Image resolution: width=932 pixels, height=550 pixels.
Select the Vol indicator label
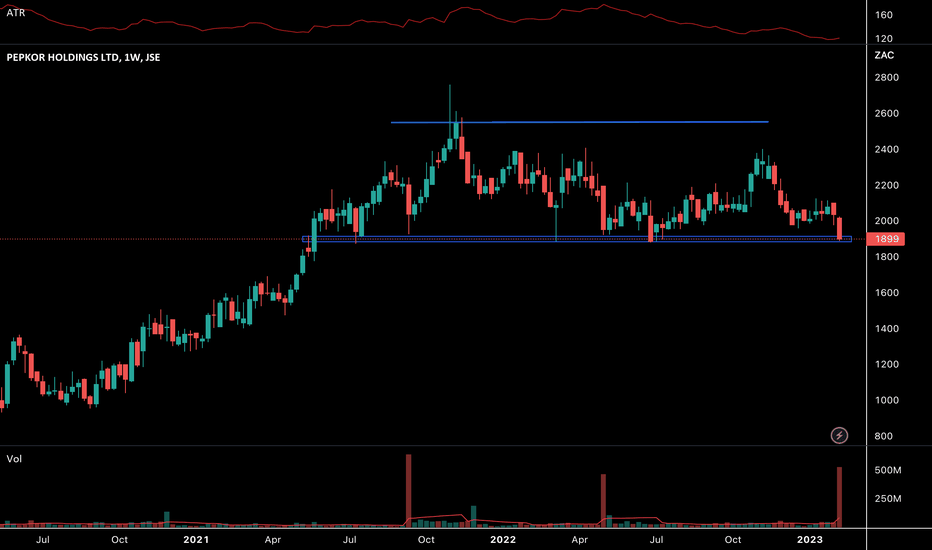click(14, 459)
